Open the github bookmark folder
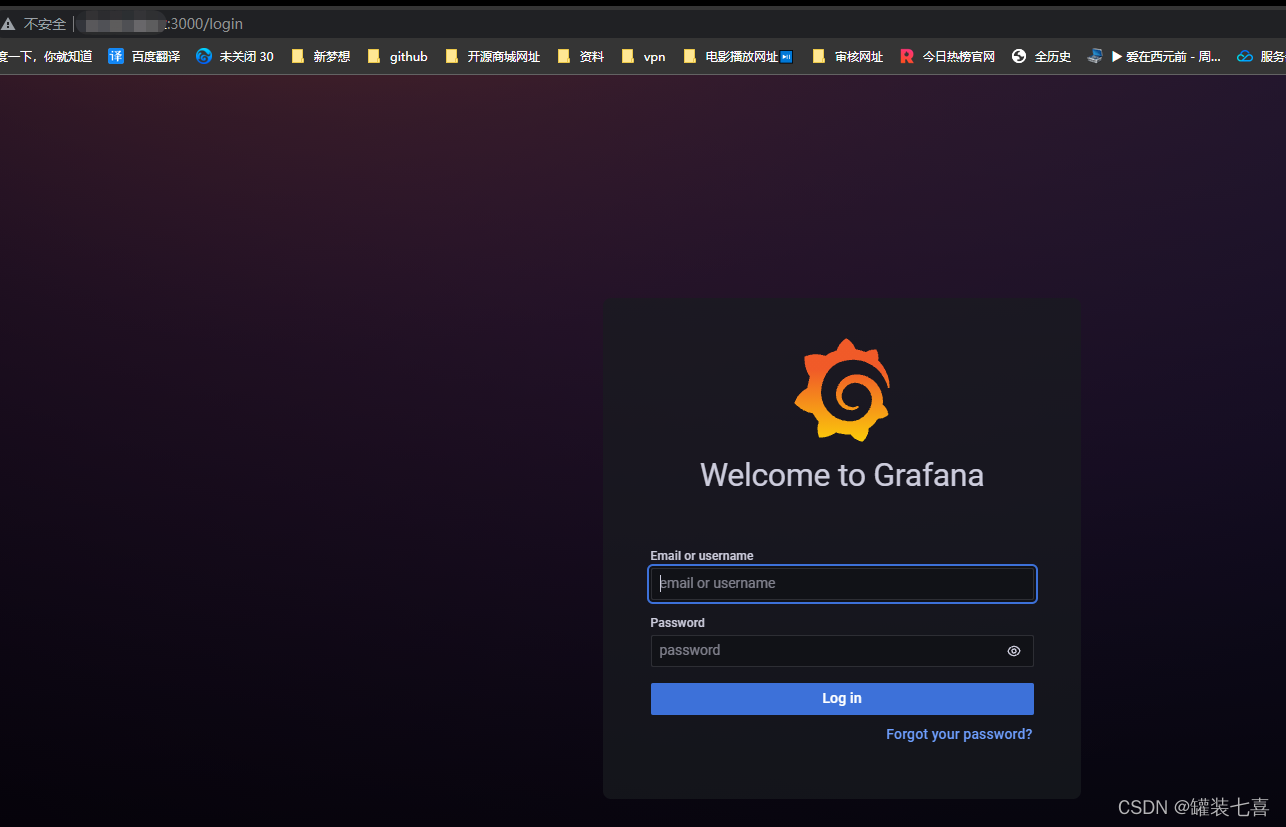Screen dimensions: 1286x827 pos(397,56)
